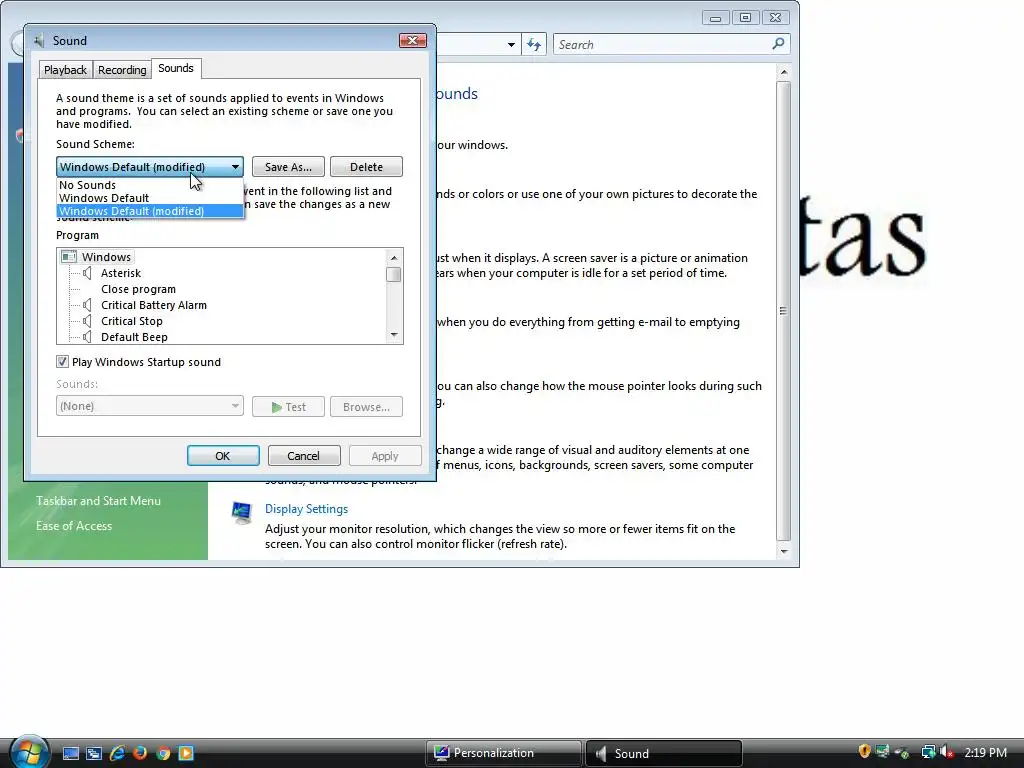The width and height of the screenshot is (1024, 768).
Task: Click Show Desktop quick launch icon
Action: 71,753
